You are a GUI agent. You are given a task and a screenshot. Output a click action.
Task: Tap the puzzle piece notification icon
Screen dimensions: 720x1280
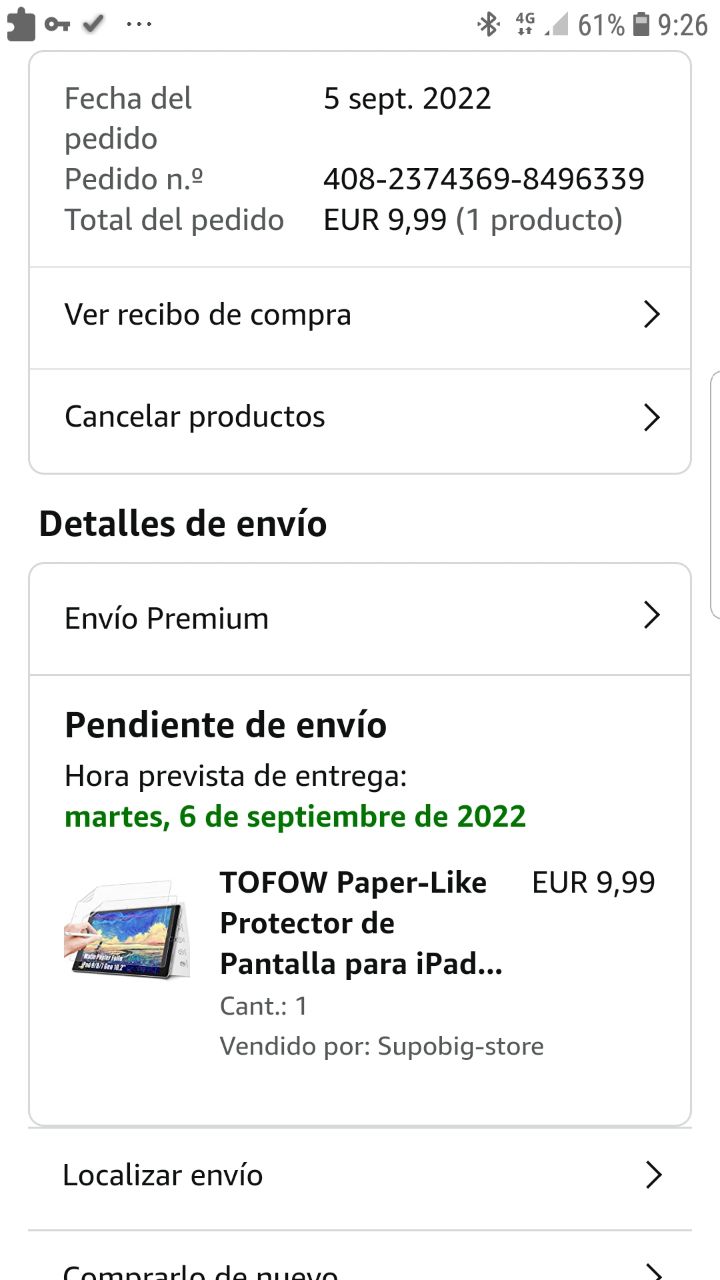(20, 24)
